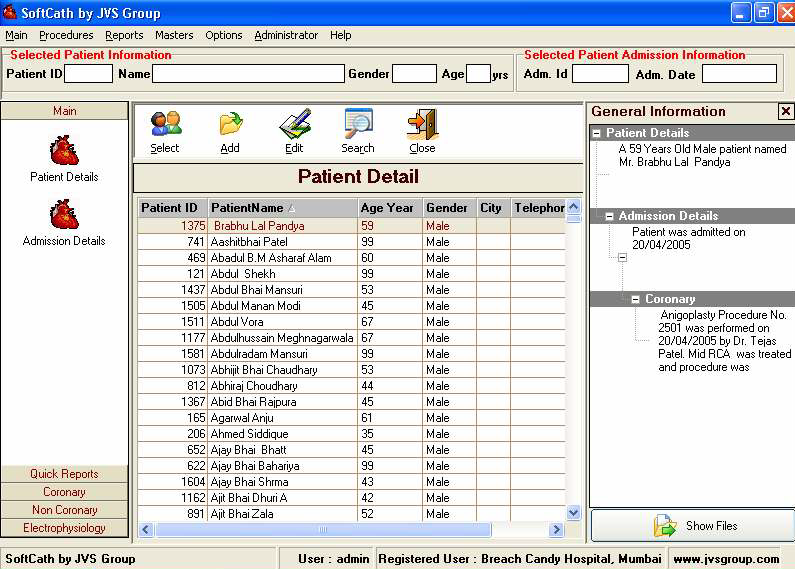Open the Search magnifier tool
This screenshot has width=795, height=569.
(357, 124)
